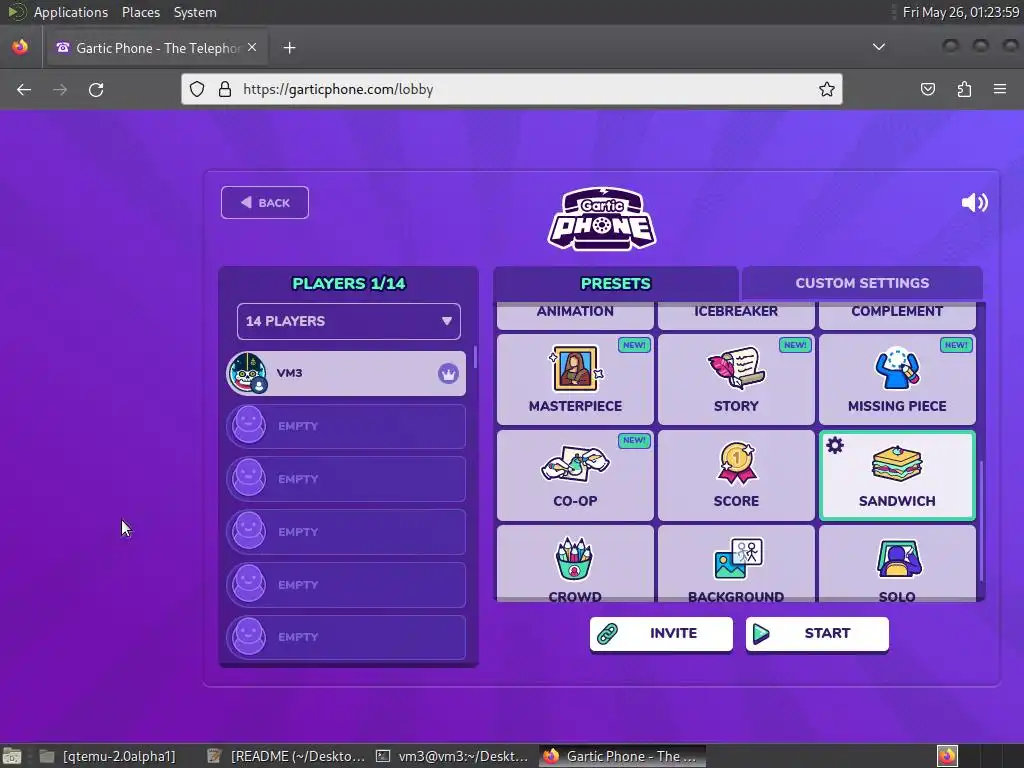This screenshot has width=1024, height=768.
Task: Open Sandwich preset gear settings
Action: (x=835, y=445)
